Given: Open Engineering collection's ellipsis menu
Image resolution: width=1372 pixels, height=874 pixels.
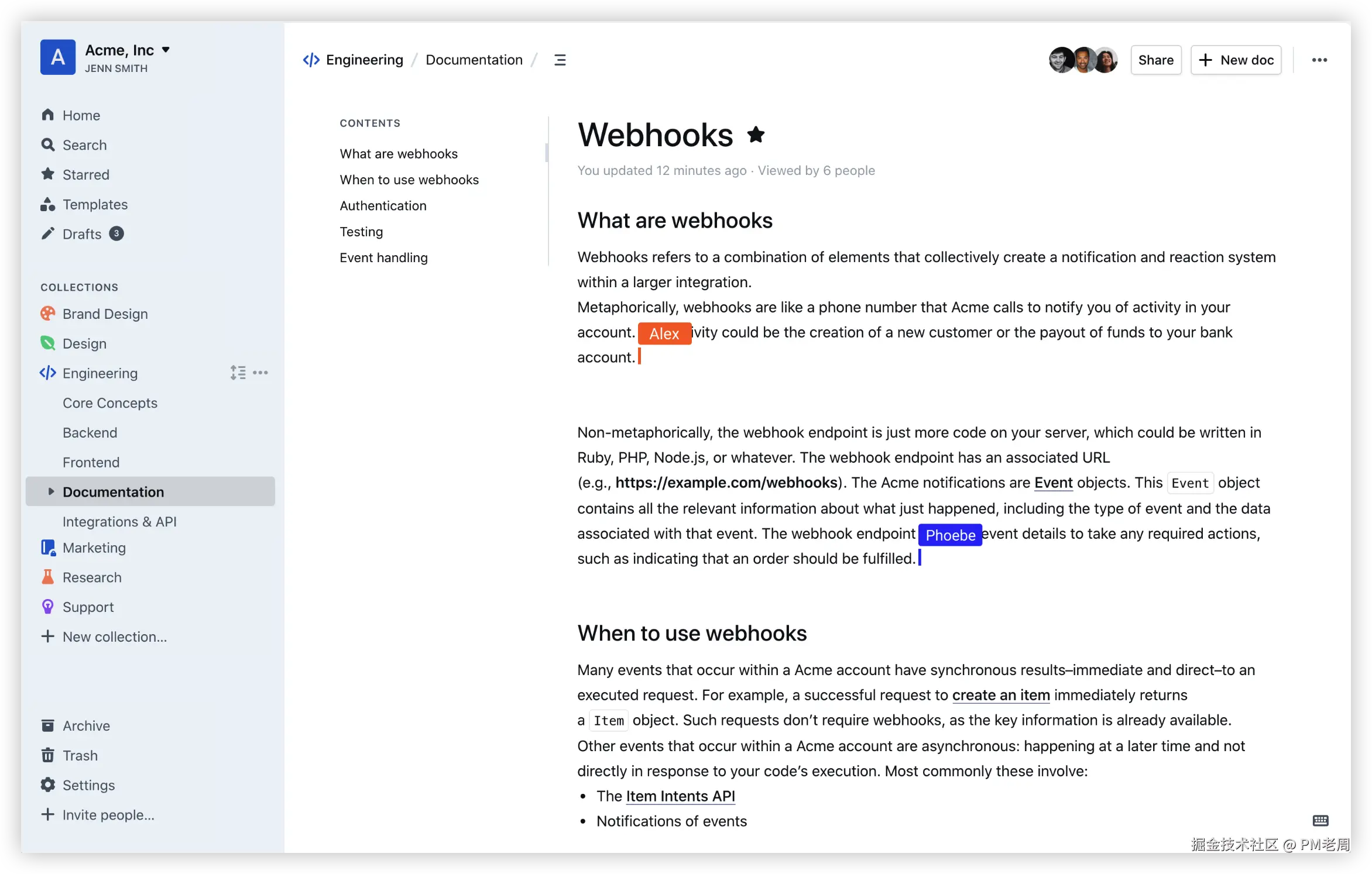Looking at the screenshot, I should (260, 373).
